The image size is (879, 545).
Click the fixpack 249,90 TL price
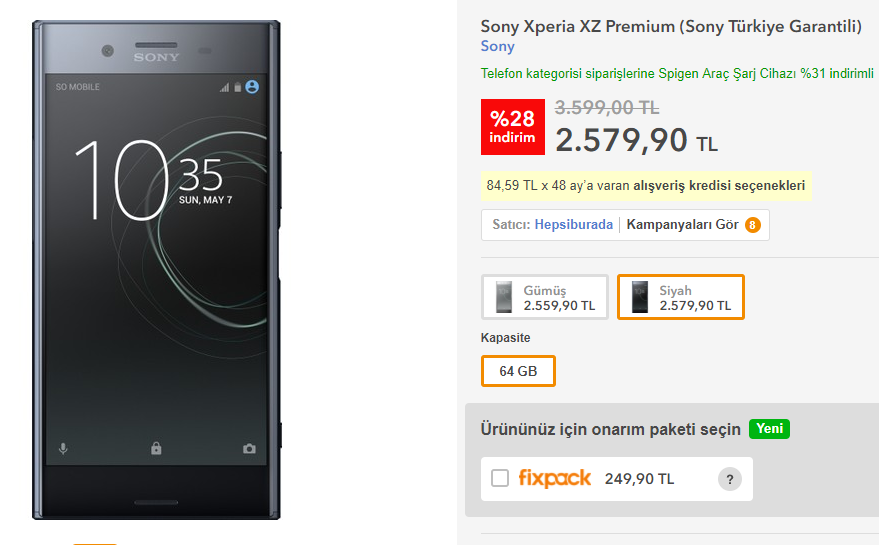[639, 479]
